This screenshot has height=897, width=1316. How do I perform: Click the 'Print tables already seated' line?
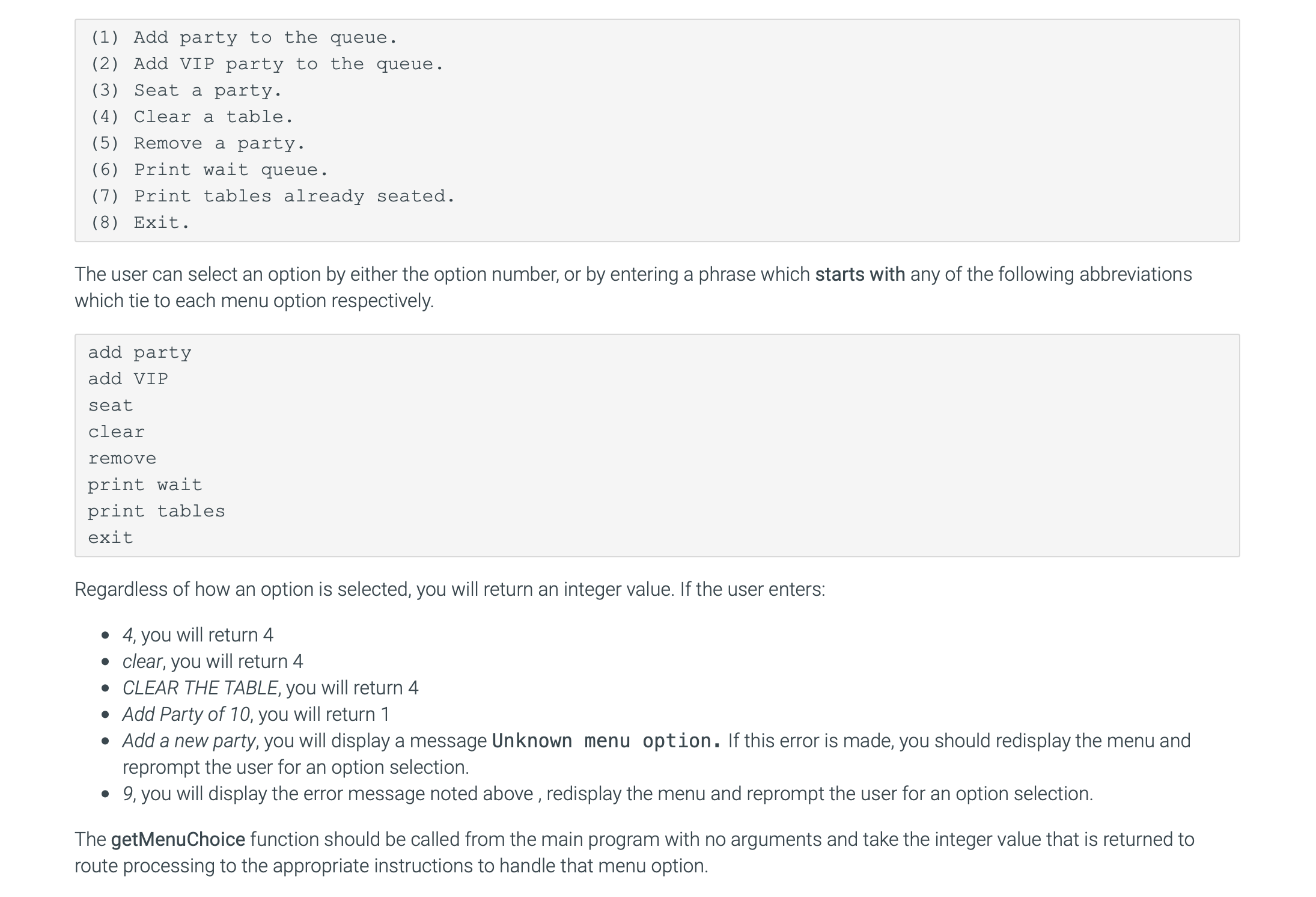[x=272, y=197]
